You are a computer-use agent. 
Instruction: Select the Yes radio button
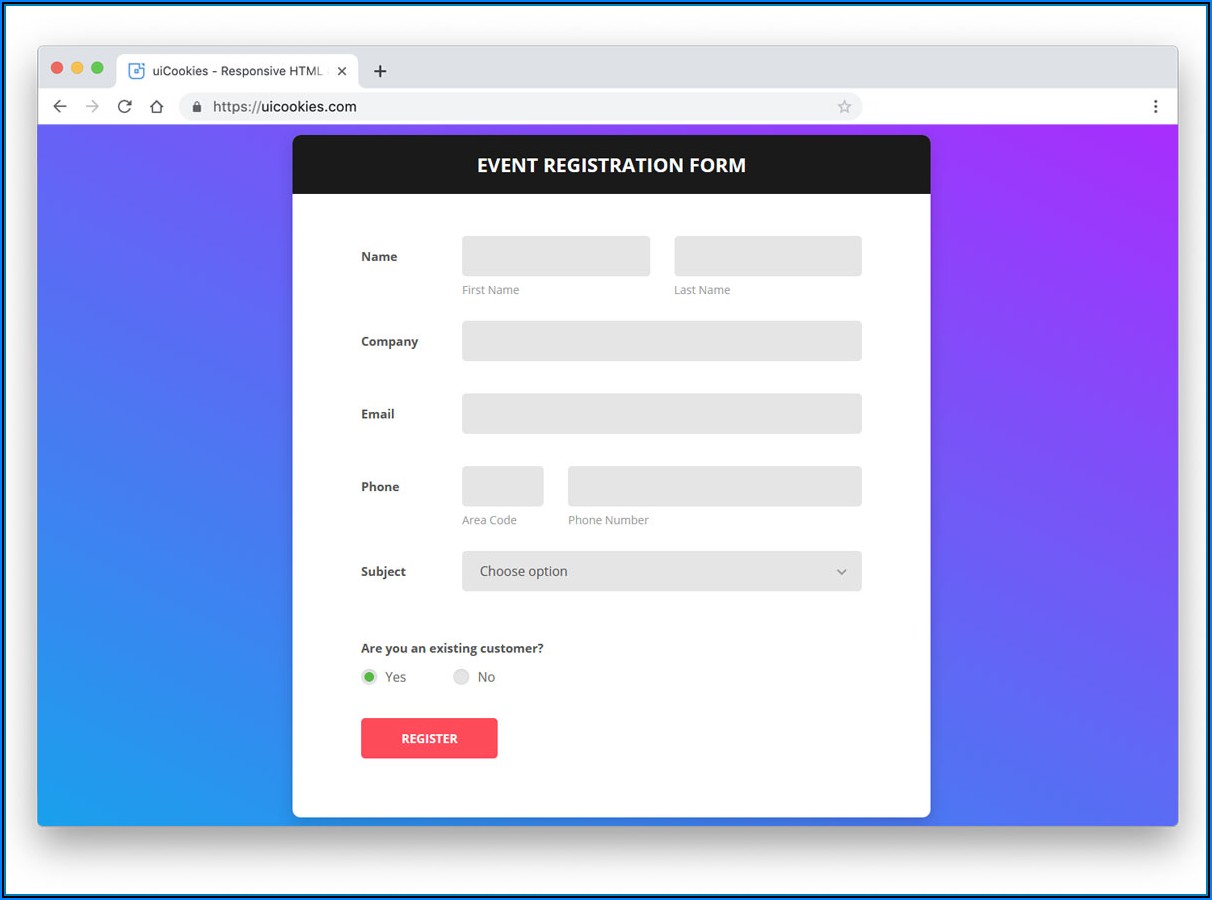[x=369, y=677]
